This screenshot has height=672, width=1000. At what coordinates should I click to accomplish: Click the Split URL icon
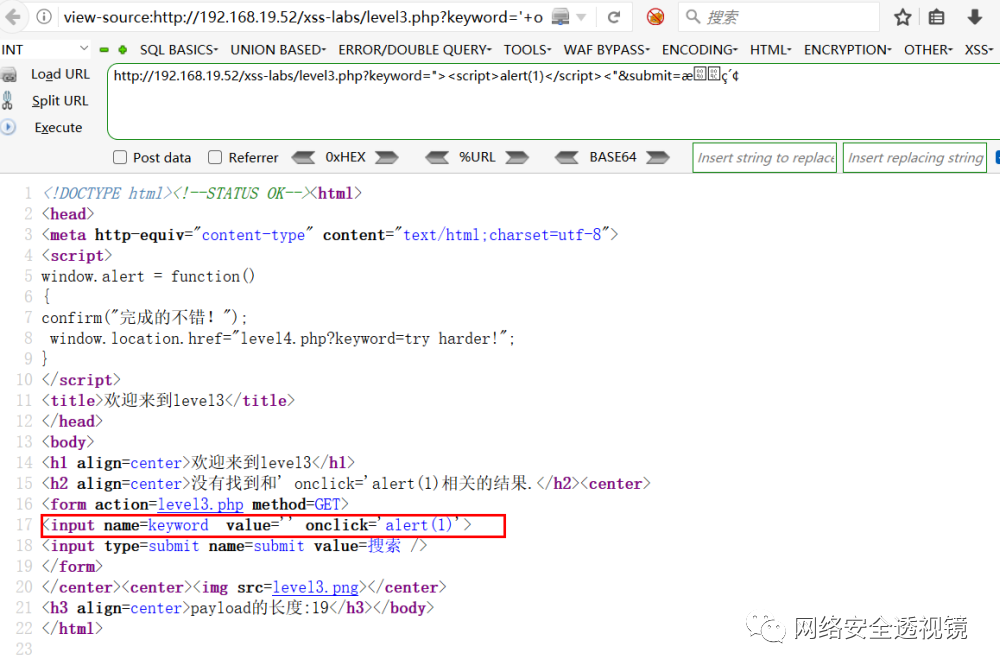click(8, 101)
